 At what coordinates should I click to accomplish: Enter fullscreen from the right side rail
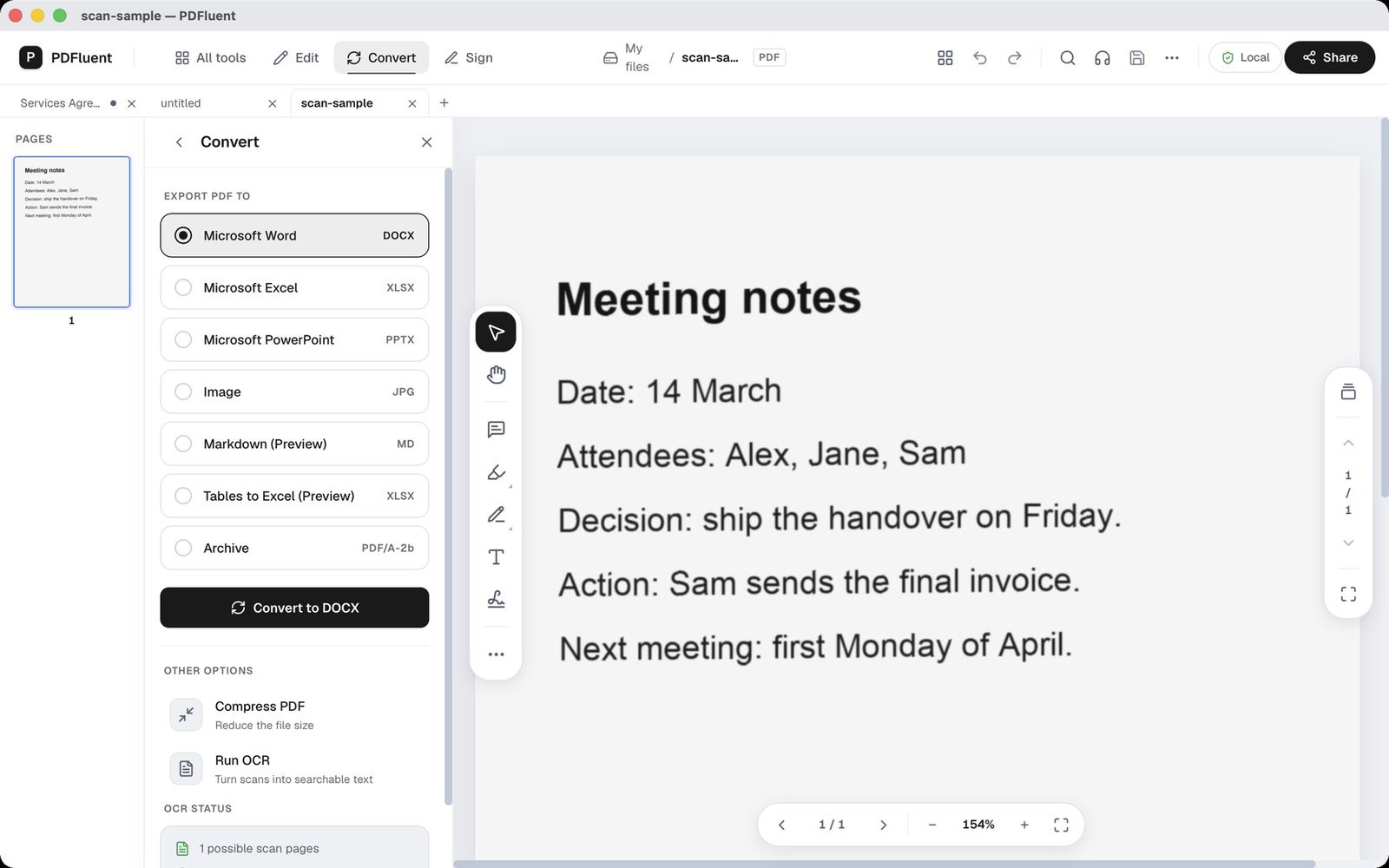[1348, 594]
